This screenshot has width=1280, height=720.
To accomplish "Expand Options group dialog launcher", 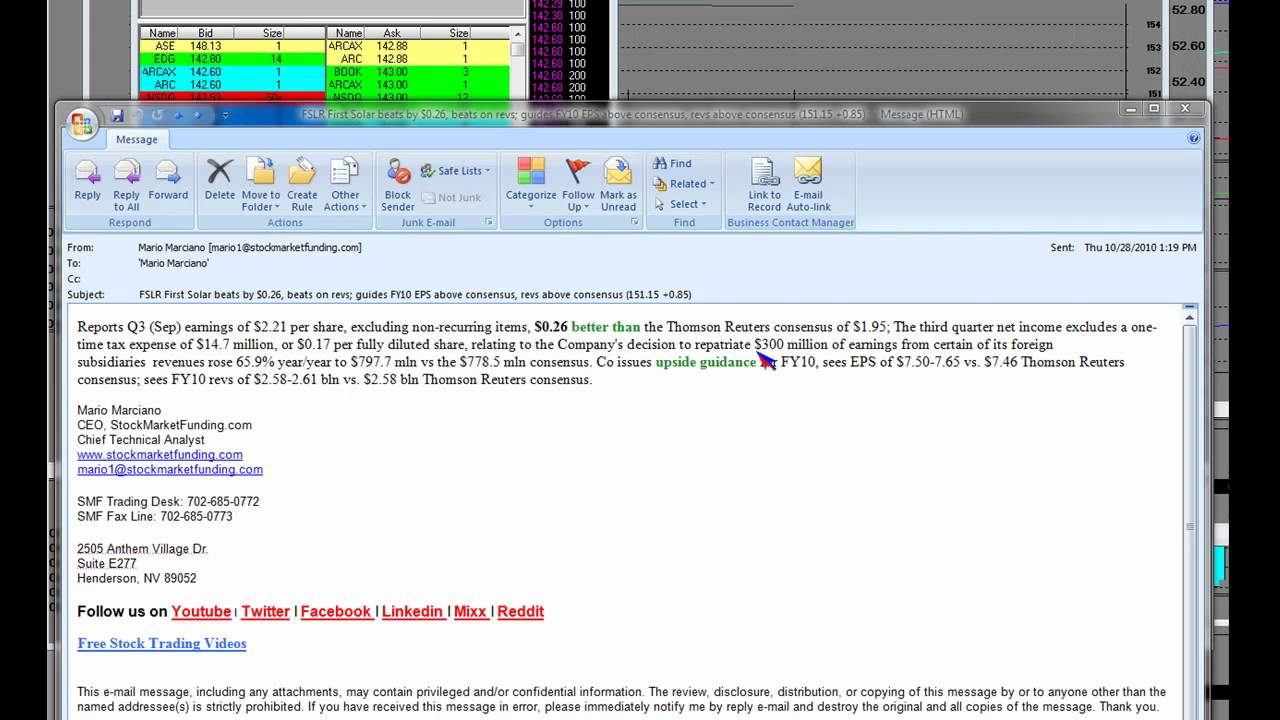I will click(635, 222).
